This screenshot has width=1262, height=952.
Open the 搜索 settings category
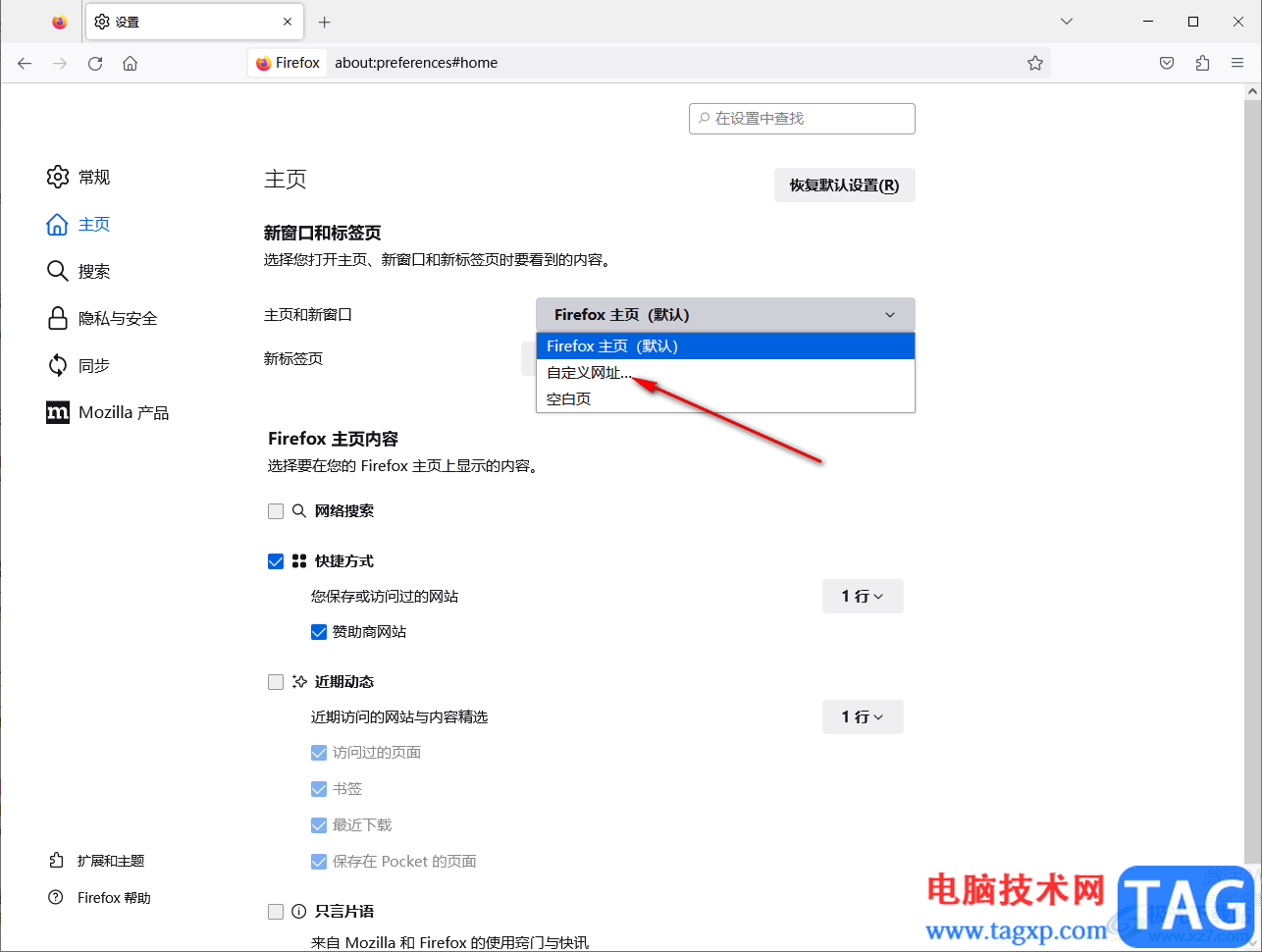[x=79, y=271]
